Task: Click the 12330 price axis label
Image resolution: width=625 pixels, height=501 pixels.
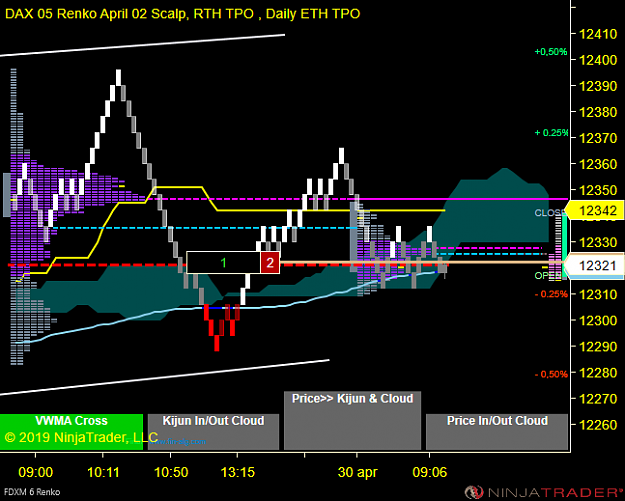Action: [598, 242]
